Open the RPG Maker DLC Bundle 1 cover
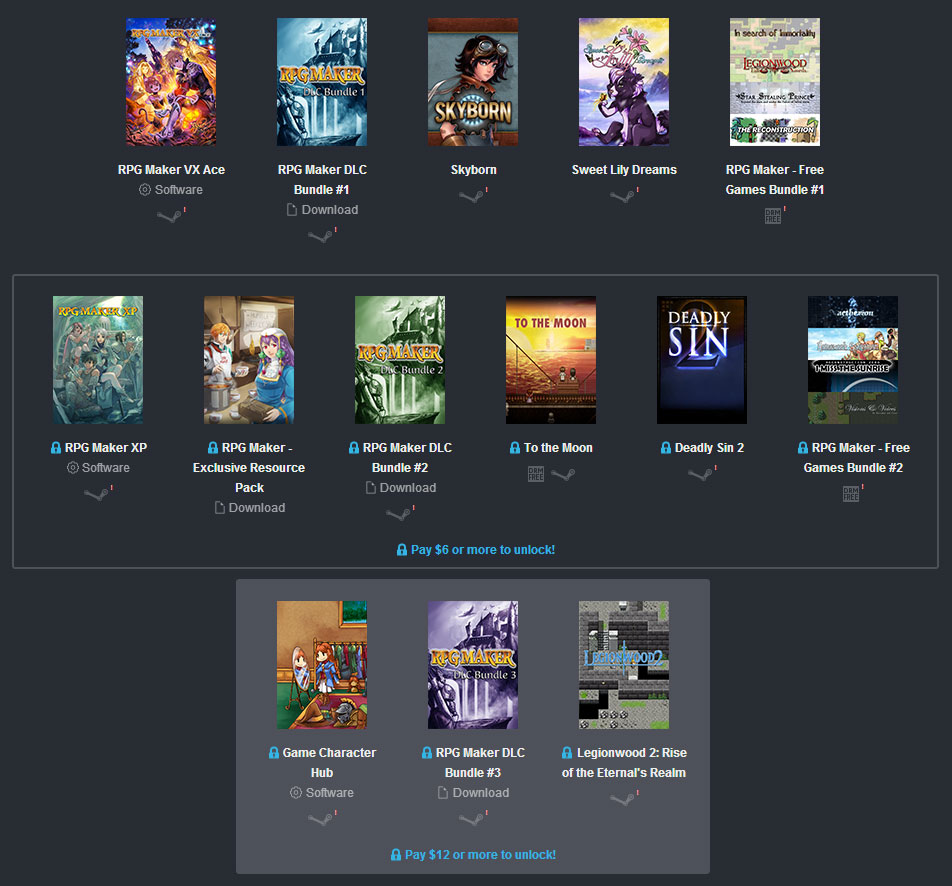This screenshot has height=886, width=952. click(x=322, y=82)
